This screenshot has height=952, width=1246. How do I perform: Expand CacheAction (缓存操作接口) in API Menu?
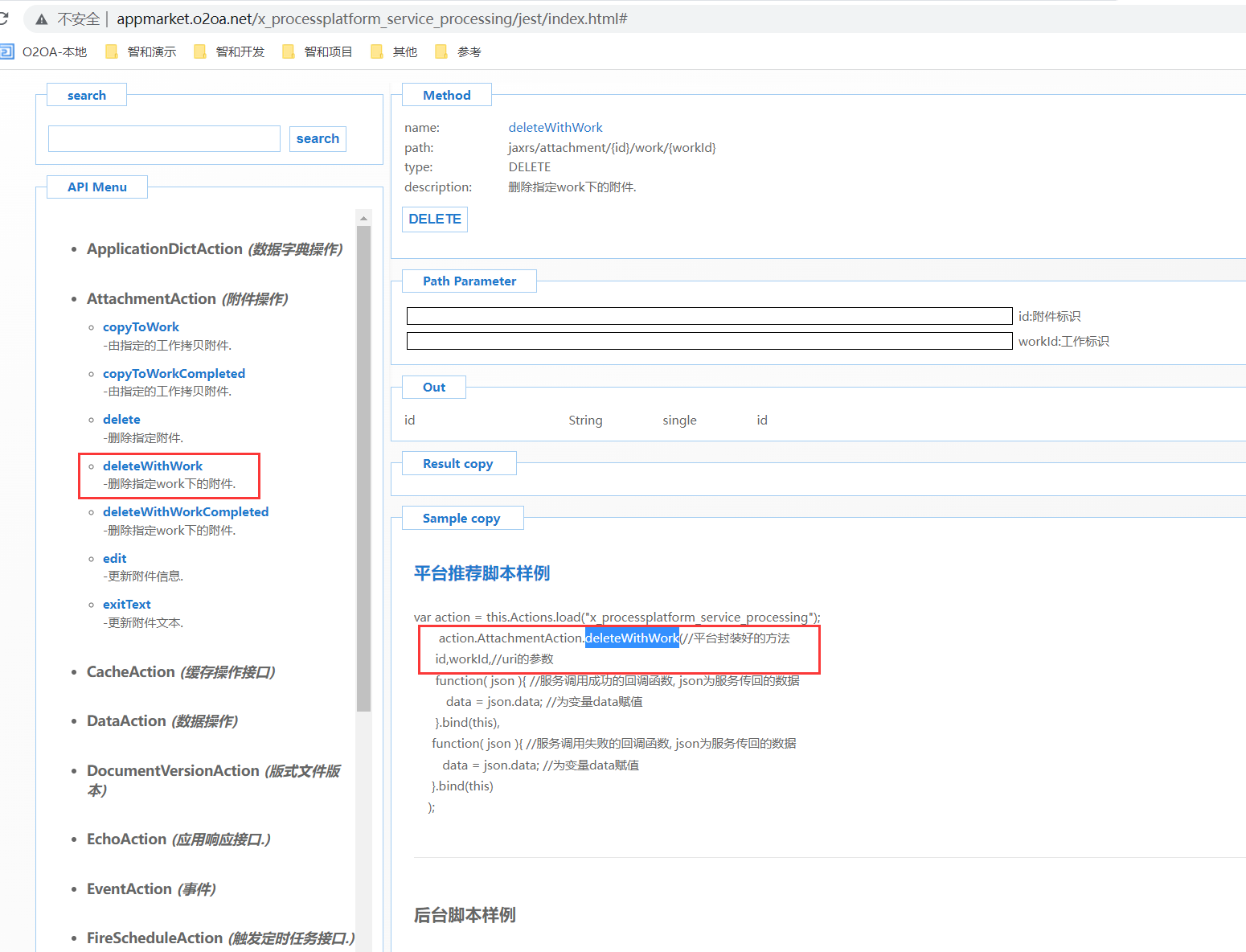click(x=181, y=672)
